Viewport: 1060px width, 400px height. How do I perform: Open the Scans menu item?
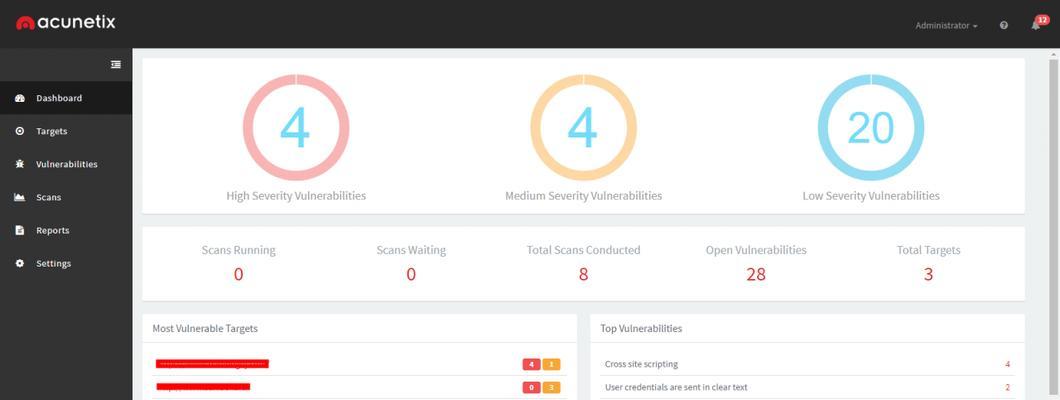(x=66, y=197)
